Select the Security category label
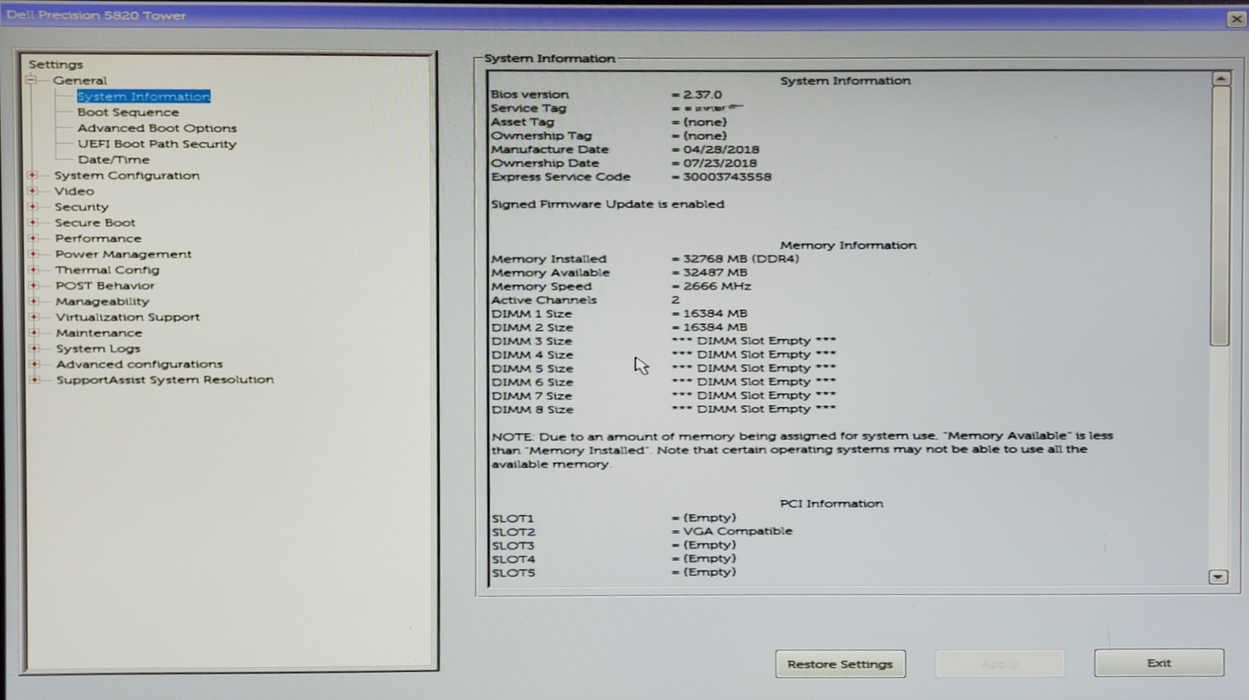 coord(81,207)
